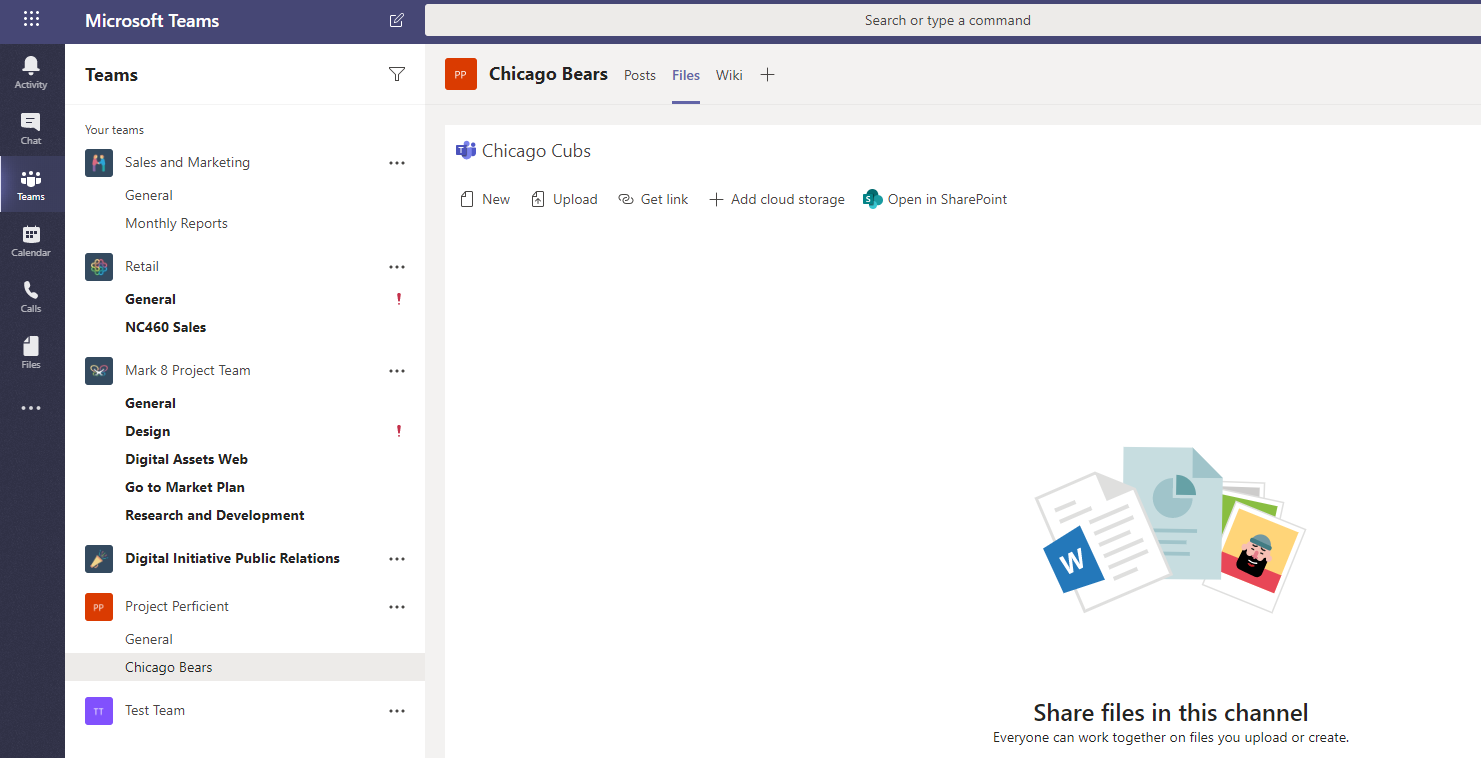Open the Calls section
The height and width of the screenshot is (758, 1481).
(31, 293)
